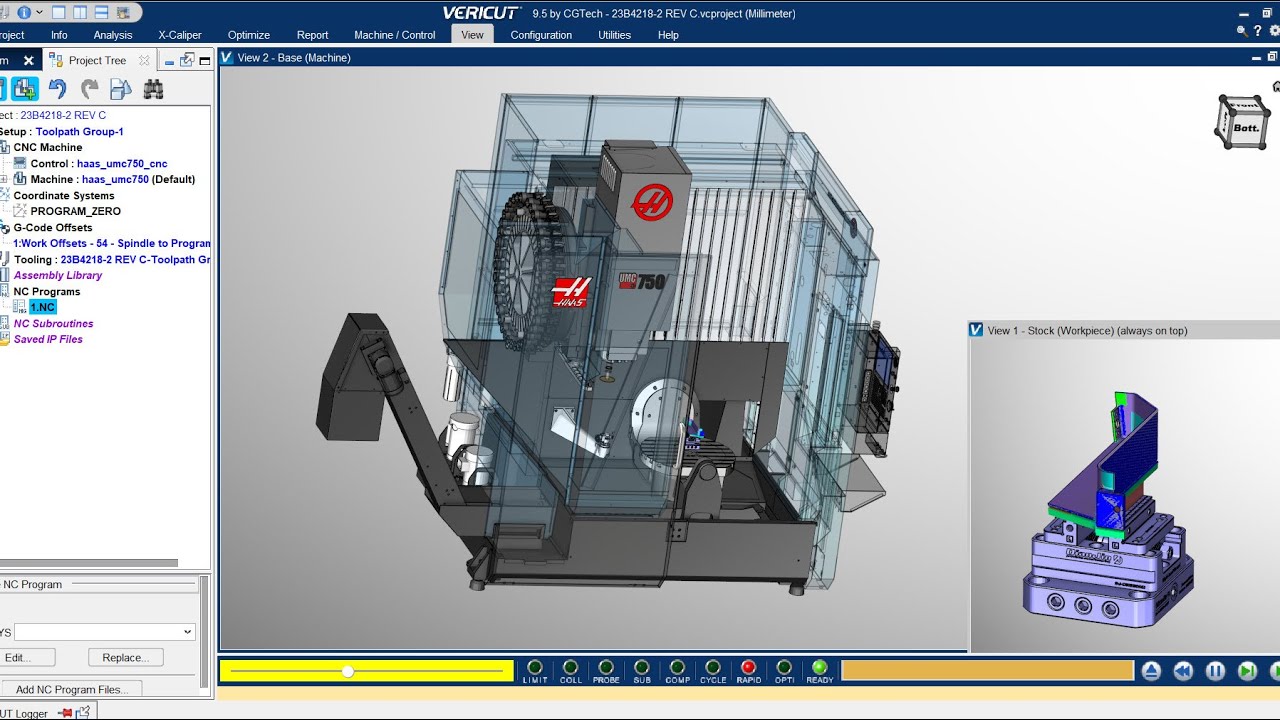Select the View menu tab
Screen dimensions: 1280x720
pyautogui.click(x=472, y=35)
